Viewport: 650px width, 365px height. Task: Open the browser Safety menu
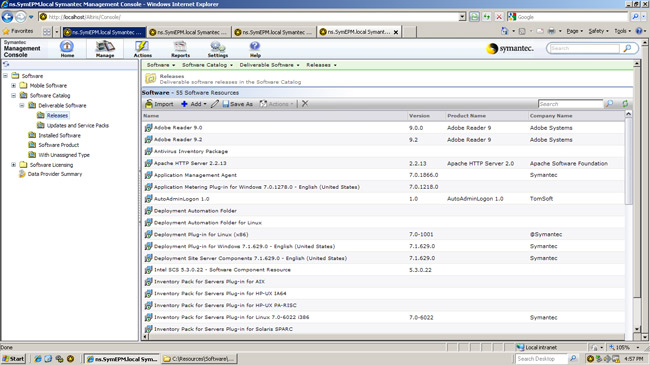coord(599,31)
